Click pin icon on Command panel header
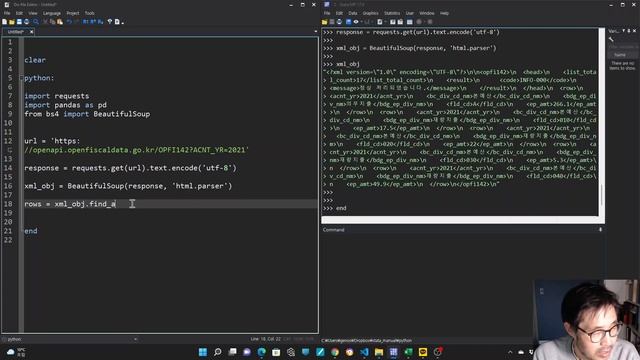Image resolution: width=640 pixels, height=360 pixels. pos(600,230)
